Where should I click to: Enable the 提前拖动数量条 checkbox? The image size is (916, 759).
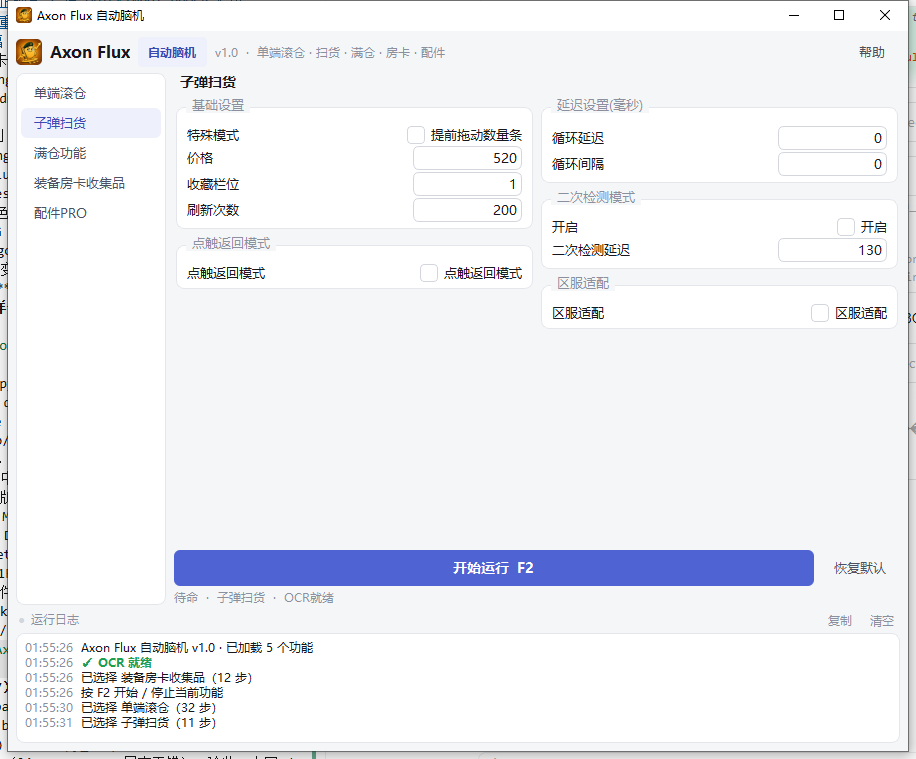[x=416, y=135]
